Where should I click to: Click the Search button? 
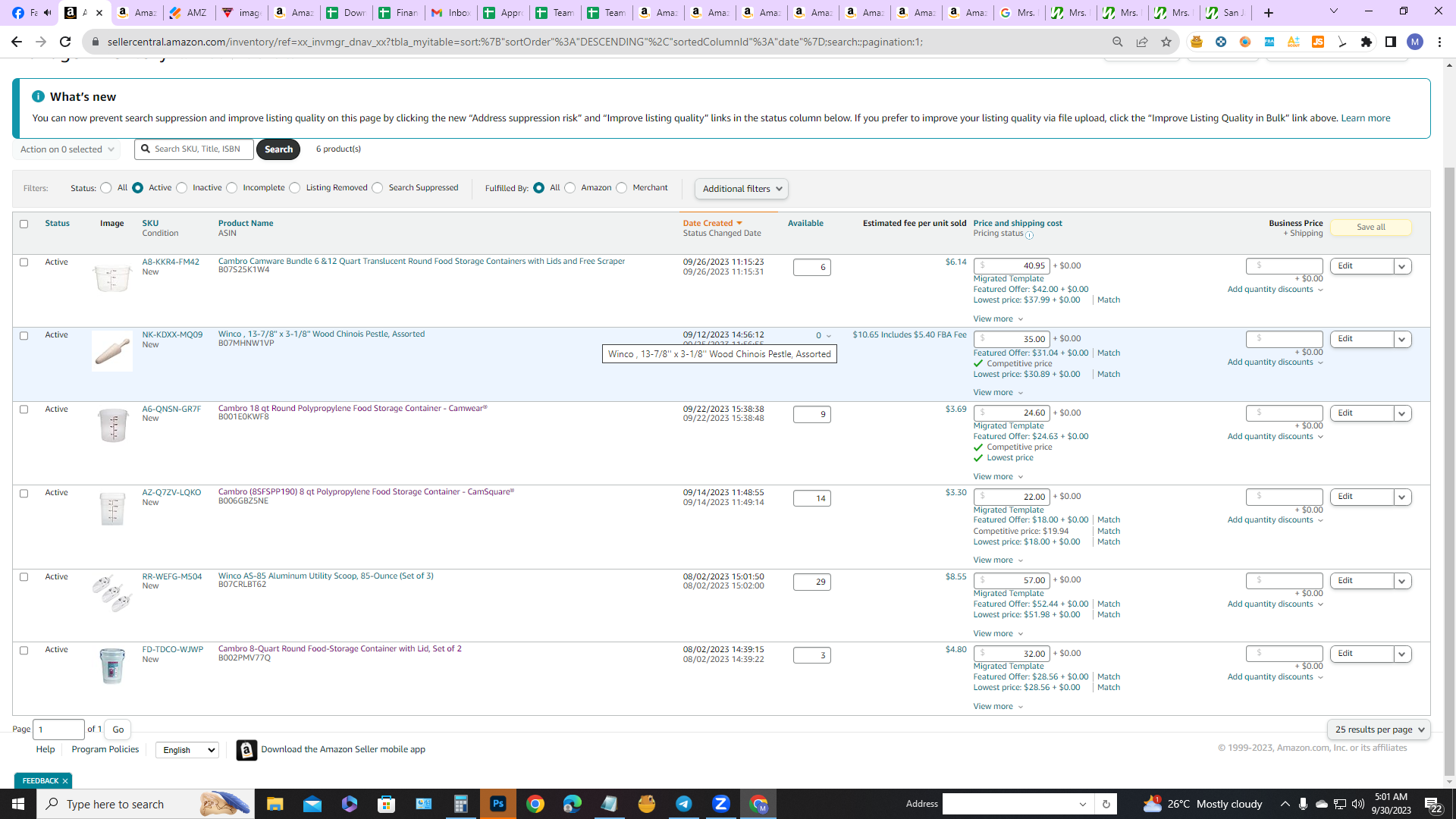tap(278, 149)
